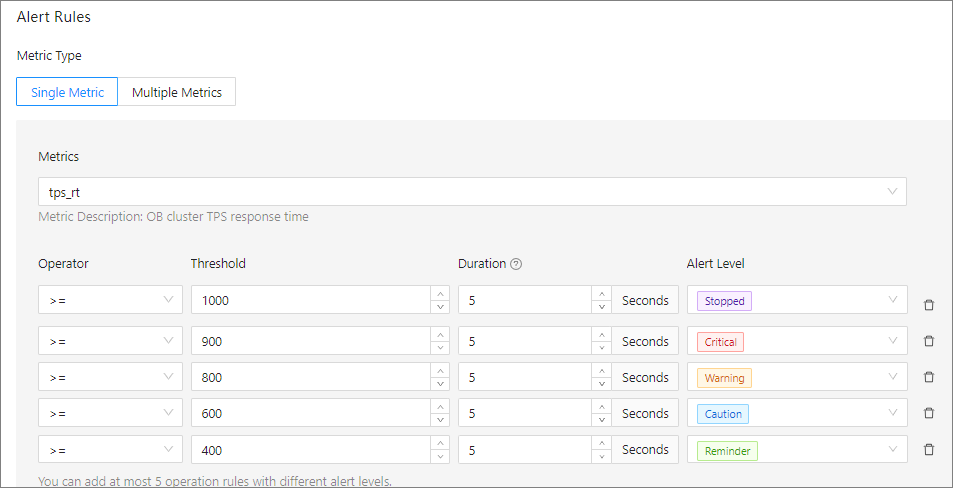Increase the 1000 threshold with up arrow
This screenshot has width=953, height=488.
pos(440,293)
